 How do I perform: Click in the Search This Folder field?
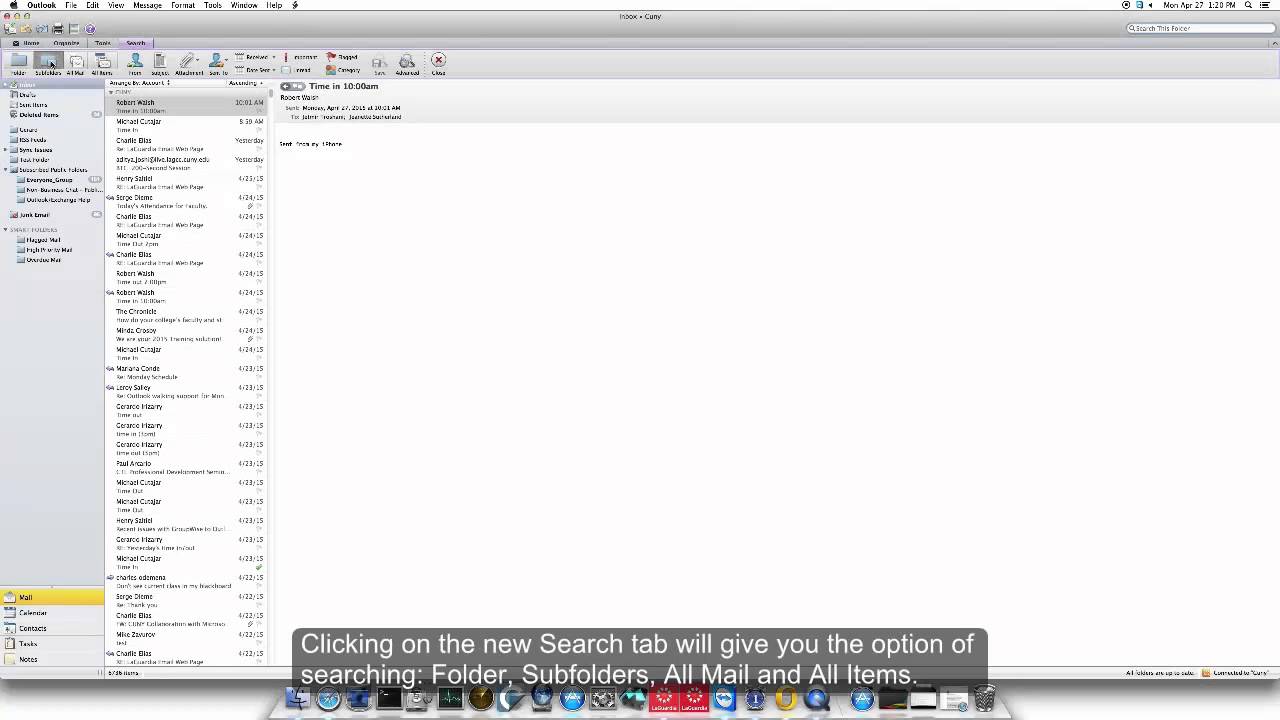pyautogui.click(x=1200, y=28)
